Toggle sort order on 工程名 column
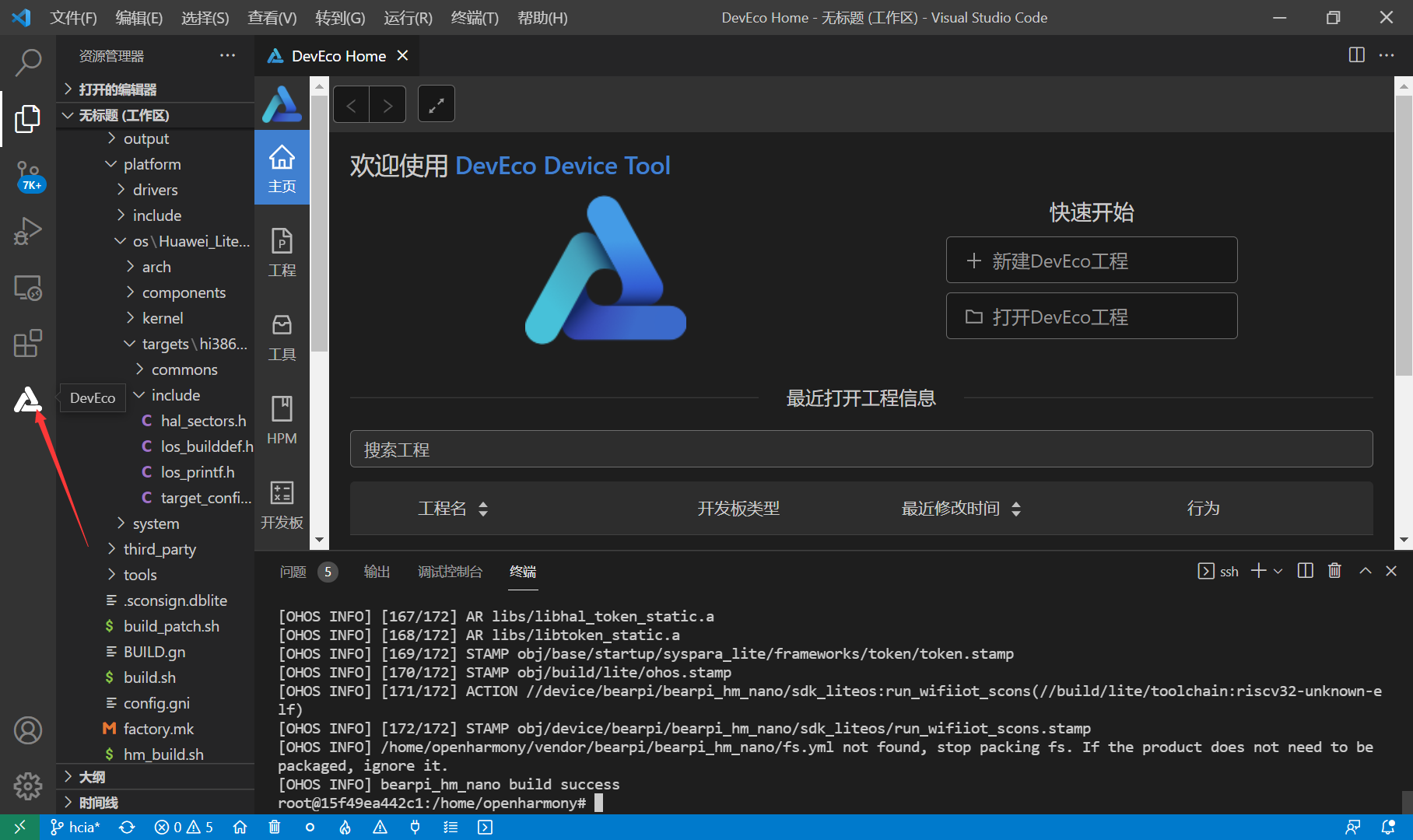 click(482, 508)
